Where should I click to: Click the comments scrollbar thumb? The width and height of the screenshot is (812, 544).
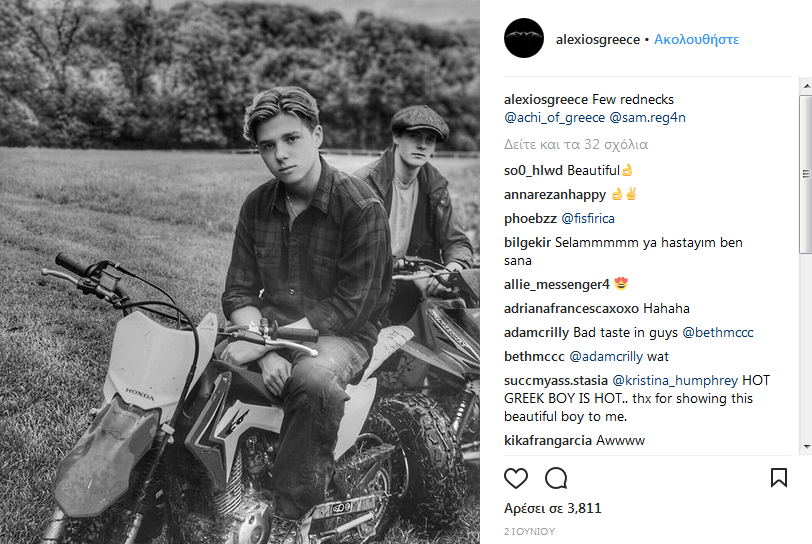805,170
